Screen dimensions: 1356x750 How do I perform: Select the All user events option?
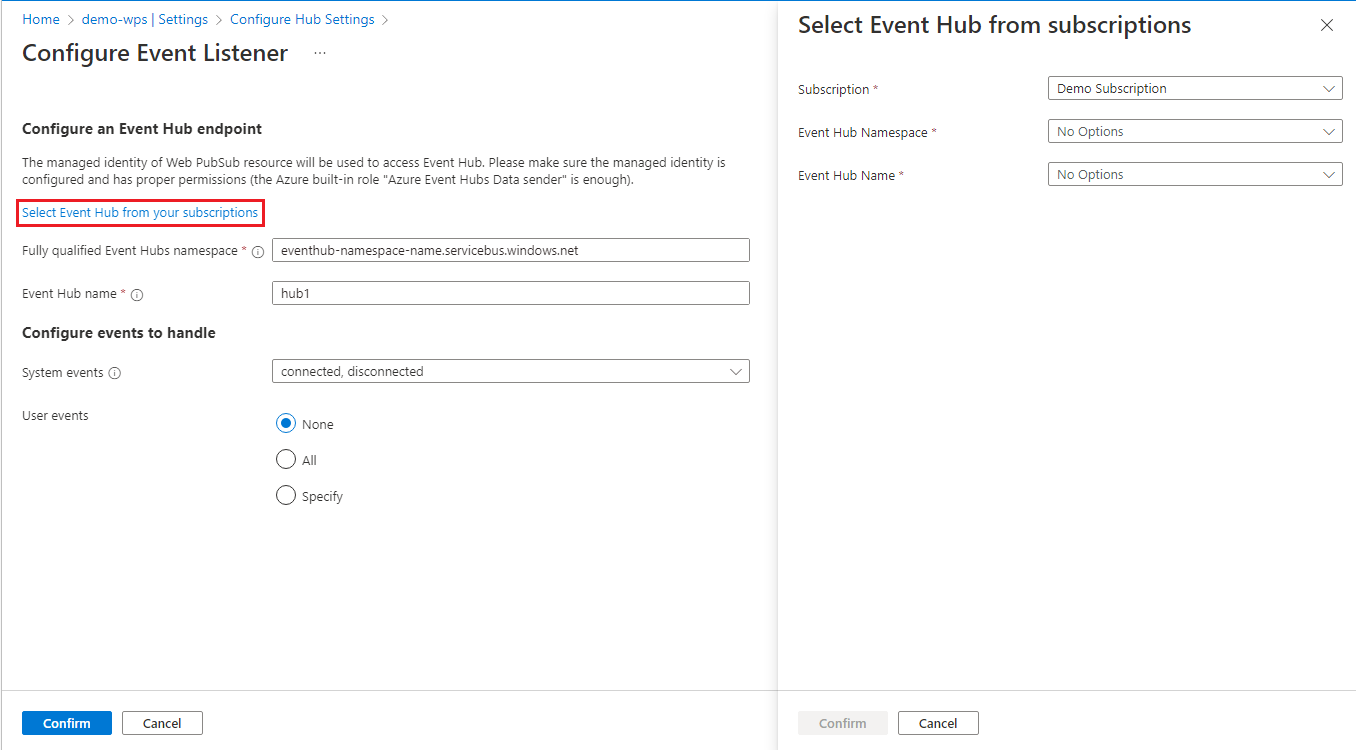pyautogui.click(x=286, y=460)
